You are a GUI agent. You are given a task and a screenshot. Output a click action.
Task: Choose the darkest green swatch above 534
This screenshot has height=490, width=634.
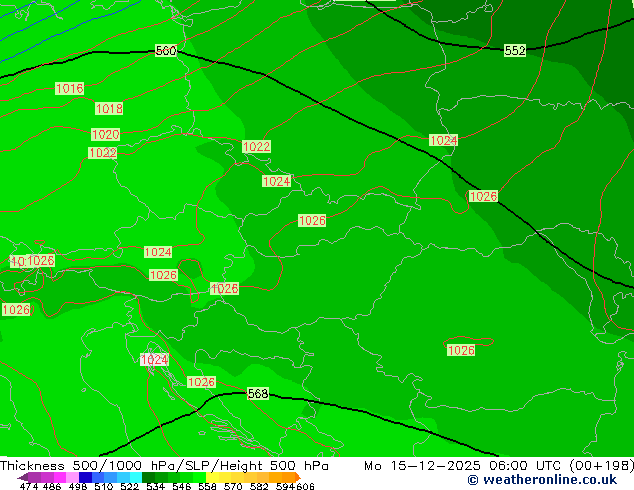click(x=148, y=477)
